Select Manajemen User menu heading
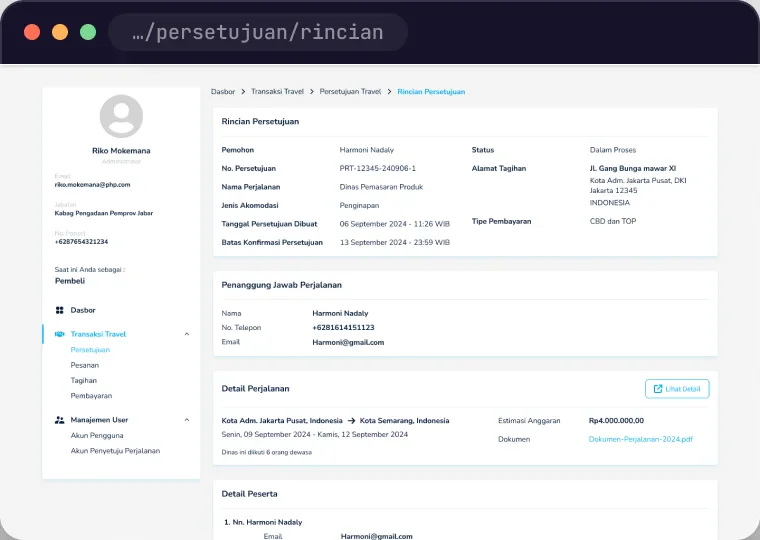Image resolution: width=760 pixels, height=540 pixels. pyautogui.click(x=99, y=420)
